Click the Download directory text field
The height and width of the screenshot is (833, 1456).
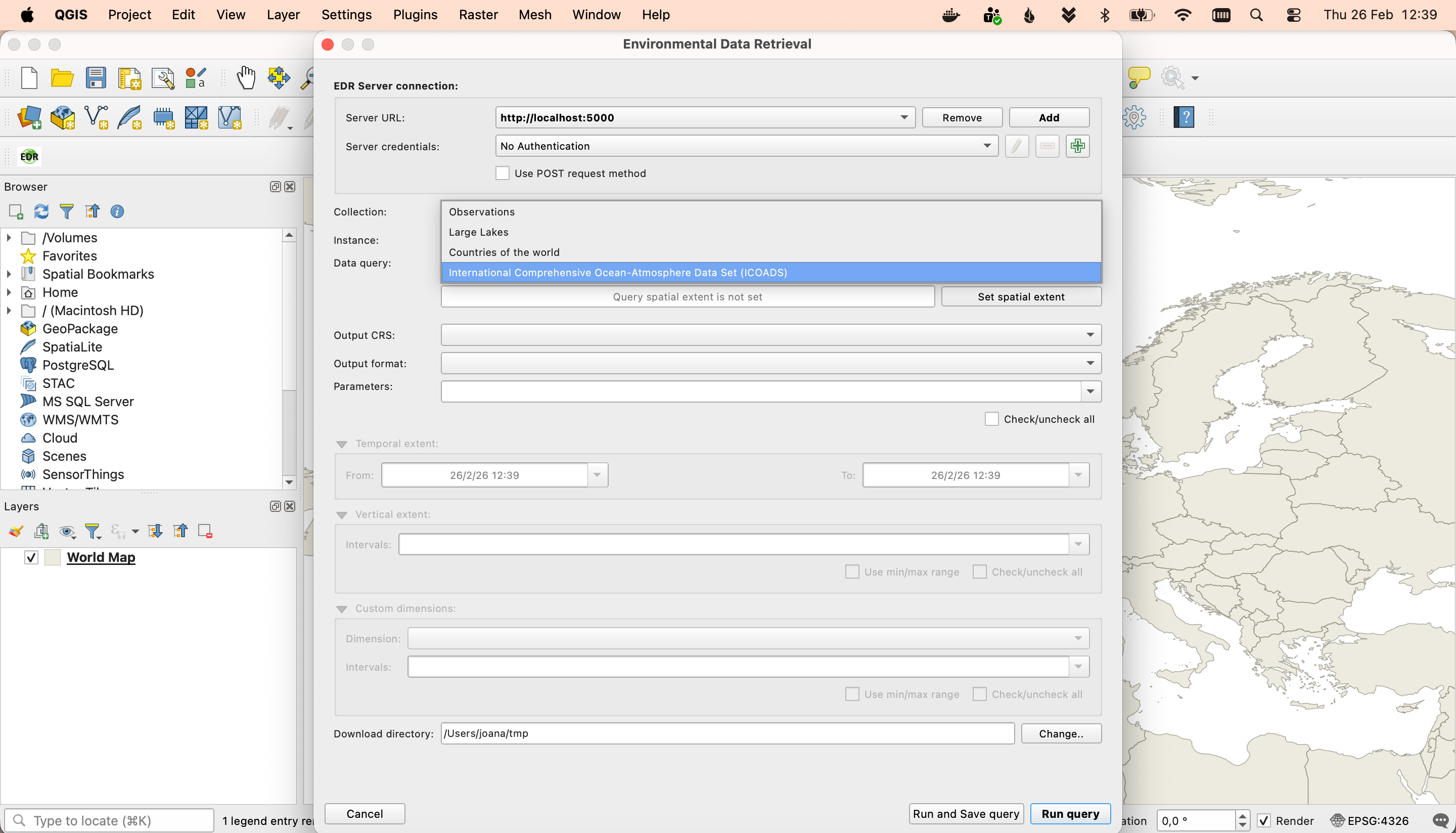pos(727,733)
